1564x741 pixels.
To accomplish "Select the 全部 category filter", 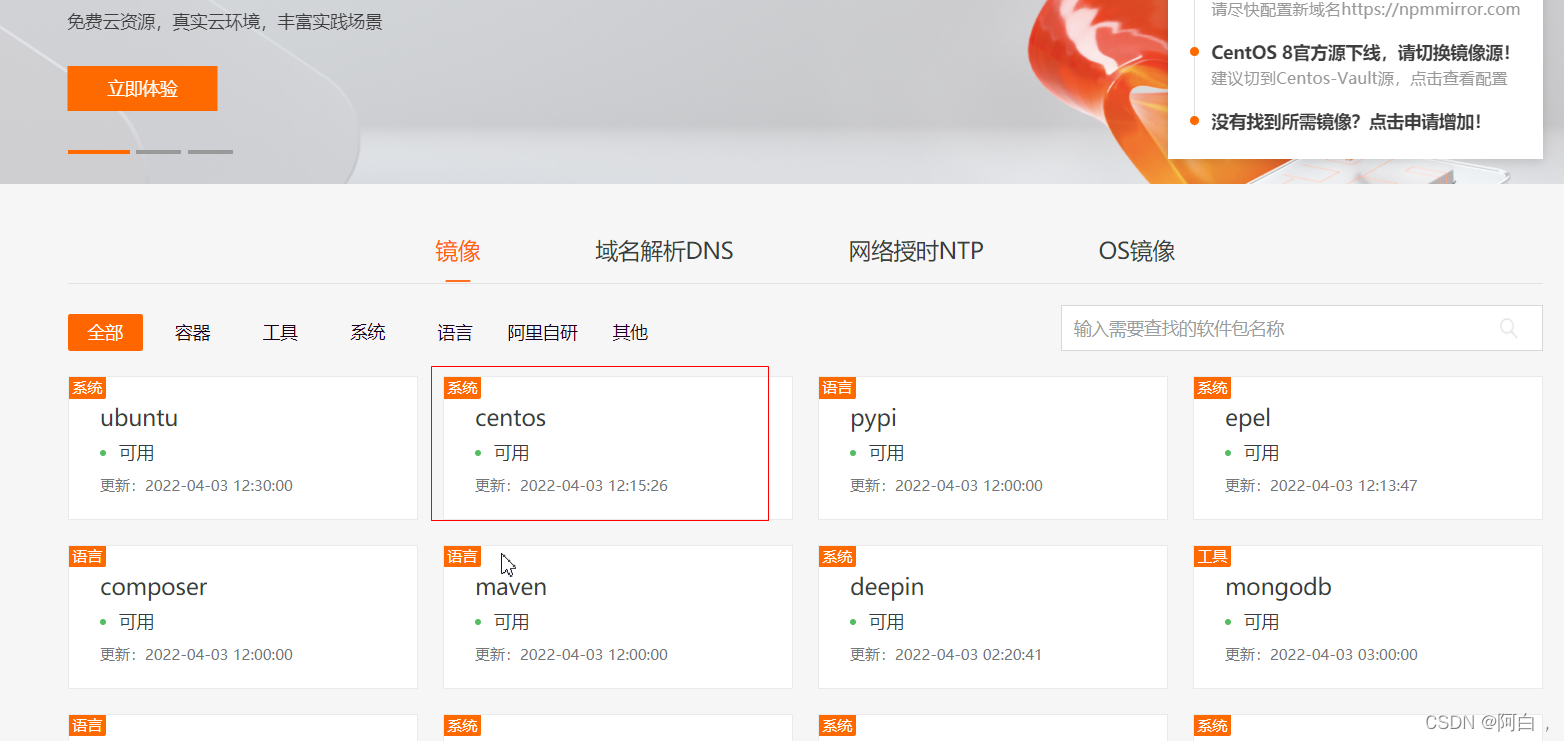I will (x=105, y=332).
